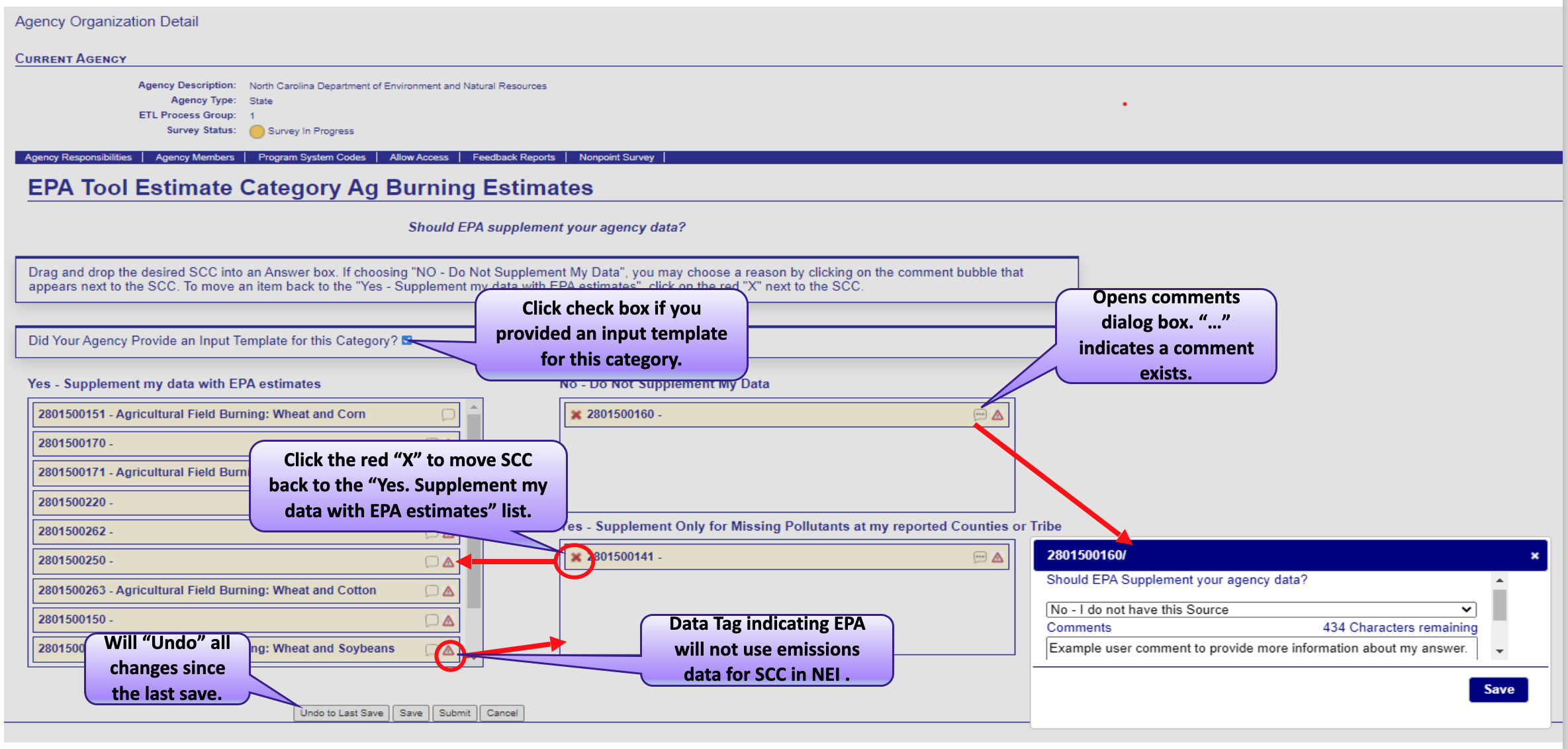The height and width of the screenshot is (749, 1568).
Task: Toggle the input template provided checkbox
Action: click(x=407, y=340)
